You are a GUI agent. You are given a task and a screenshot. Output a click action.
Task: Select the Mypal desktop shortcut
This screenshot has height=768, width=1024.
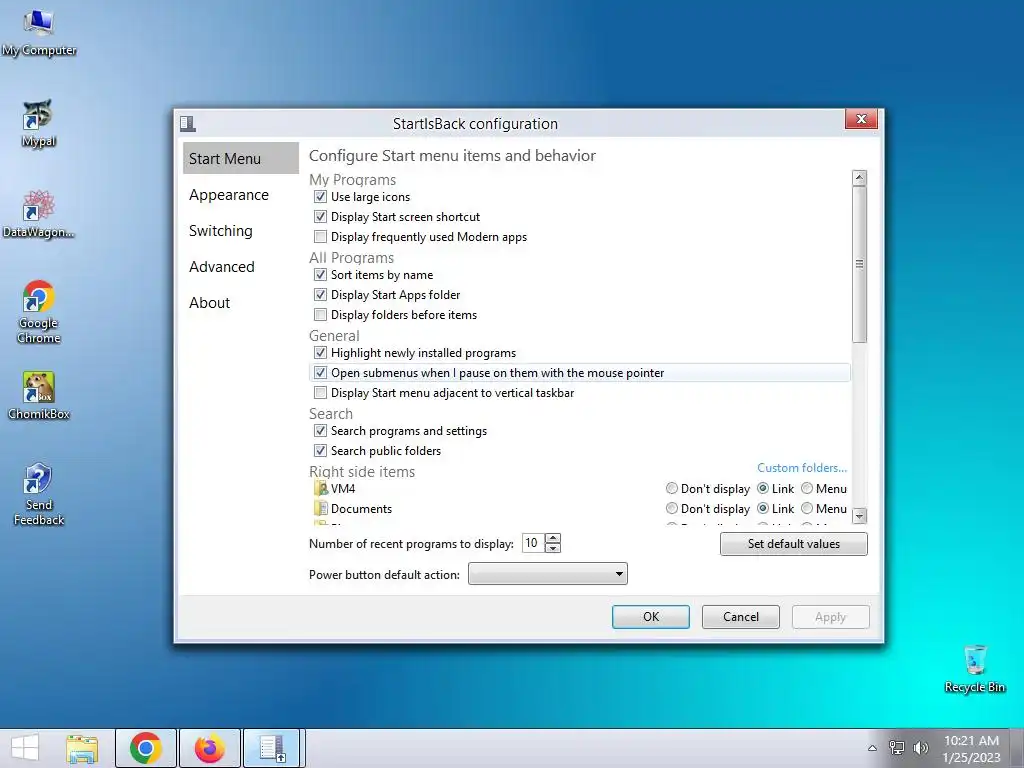pyautogui.click(x=38, y=124)
